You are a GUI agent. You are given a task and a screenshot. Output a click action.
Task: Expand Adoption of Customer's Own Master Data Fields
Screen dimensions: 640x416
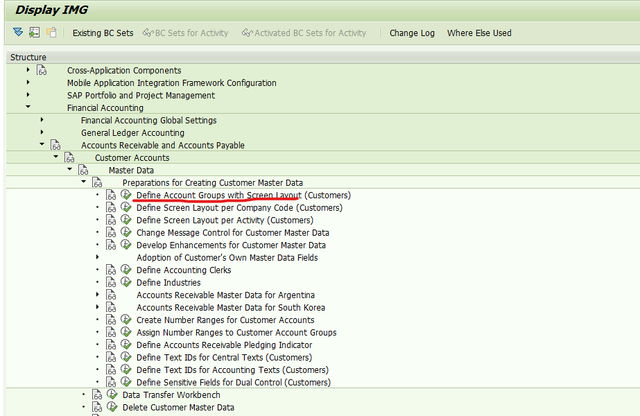click(x=98, y=257)
